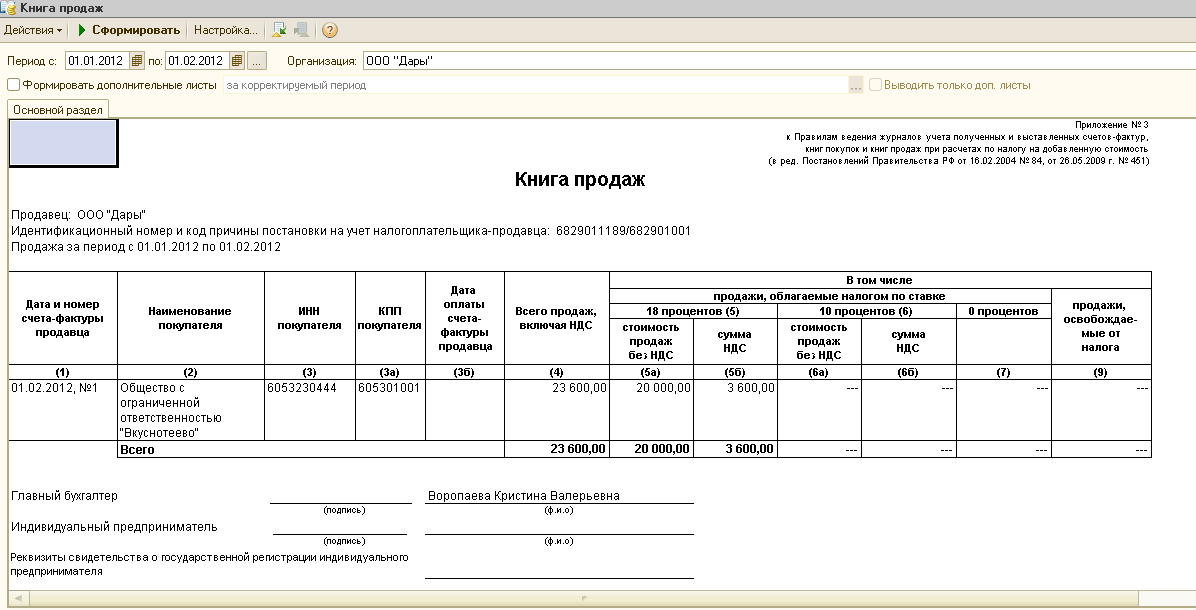Click the Главный бухгалтер label
Viewport: 1196px width, 610px height.
click(65, 496)
